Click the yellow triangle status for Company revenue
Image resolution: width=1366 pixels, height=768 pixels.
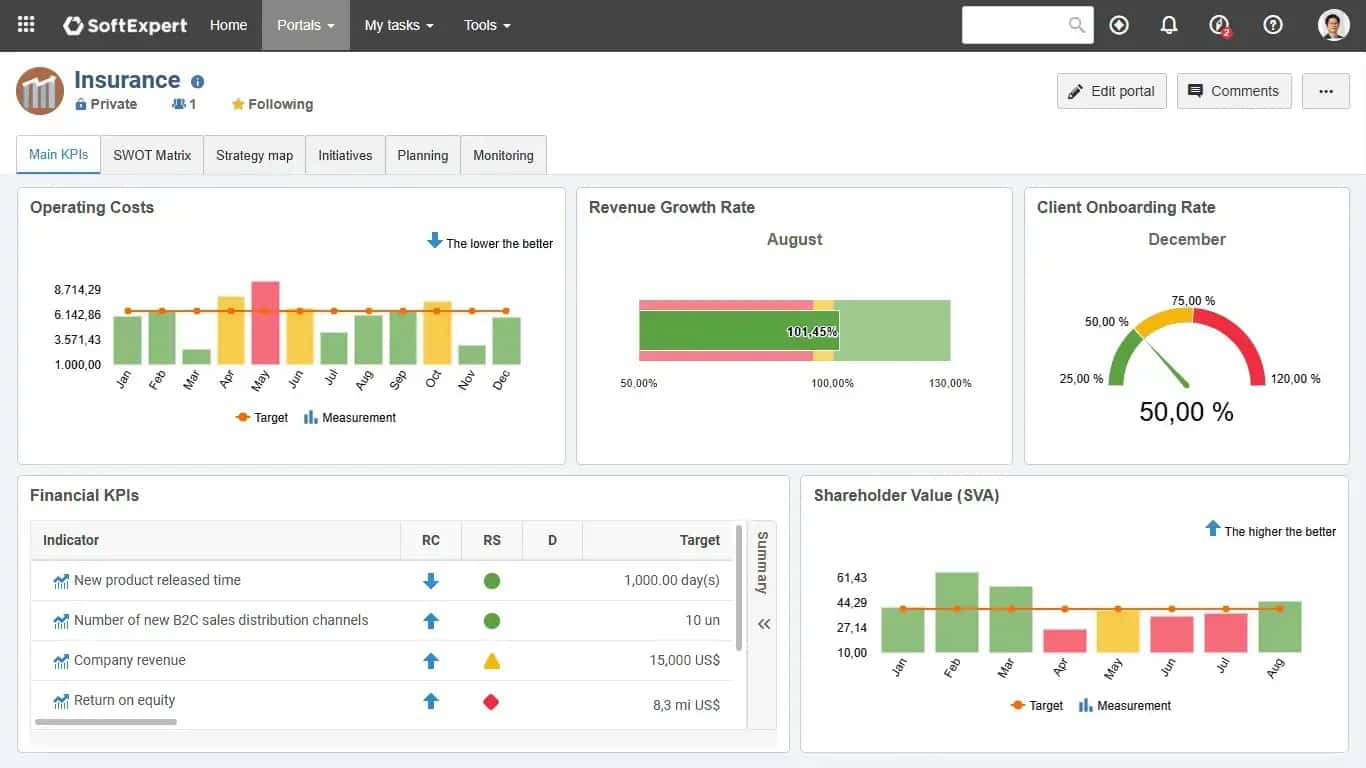pos(491,661)
